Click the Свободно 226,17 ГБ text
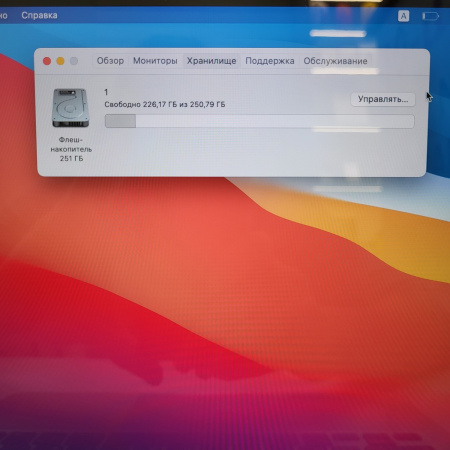 point(140,104)
